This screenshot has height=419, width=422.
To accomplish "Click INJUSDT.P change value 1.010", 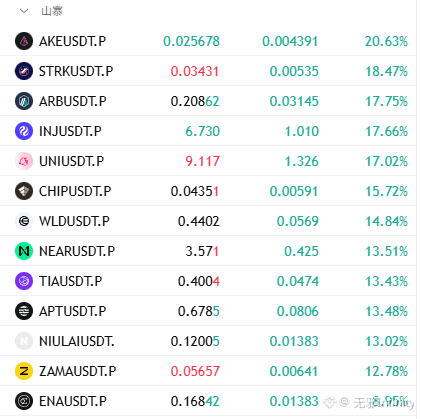I will [x=302, y=131].
